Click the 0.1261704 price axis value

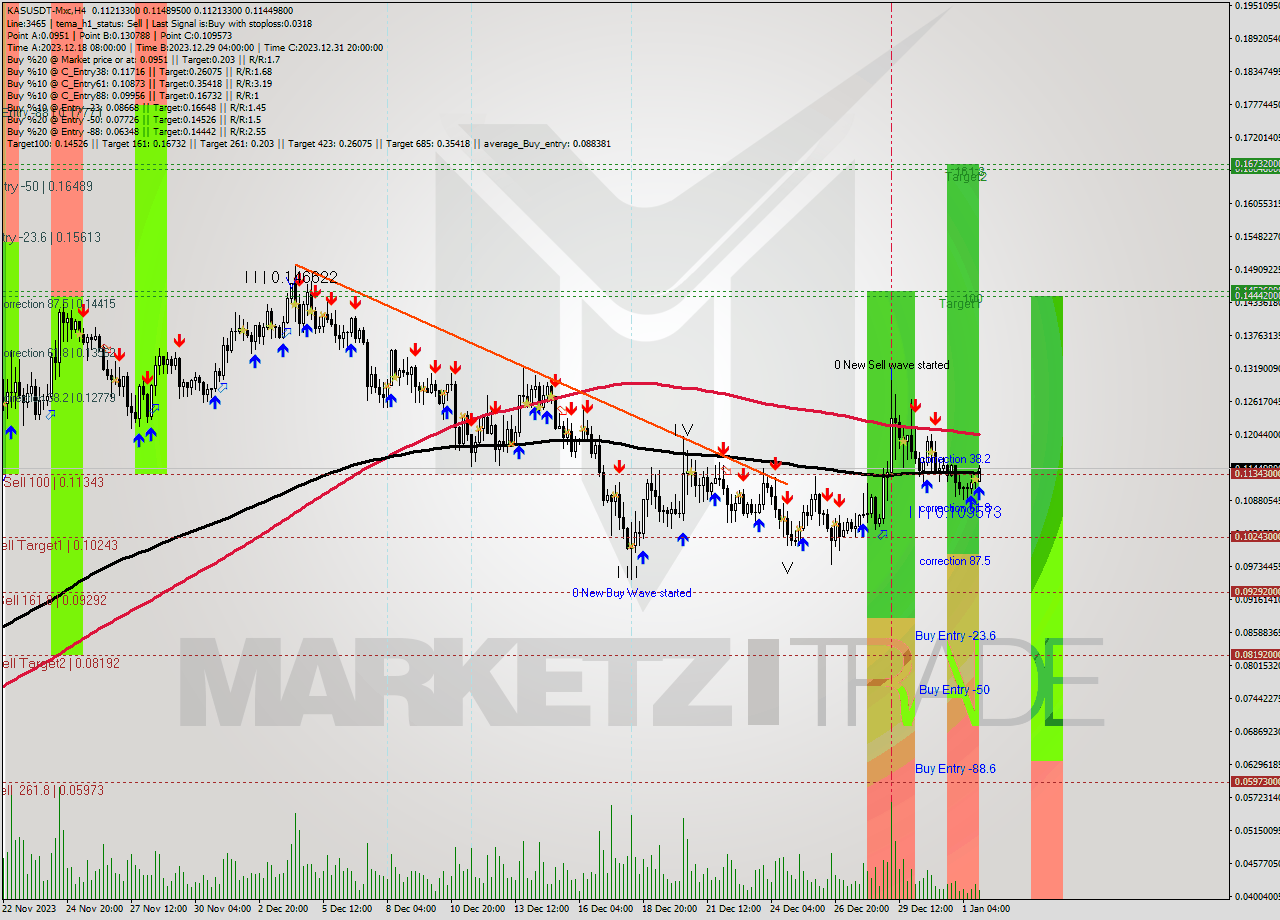click(x=1257, y=401)
